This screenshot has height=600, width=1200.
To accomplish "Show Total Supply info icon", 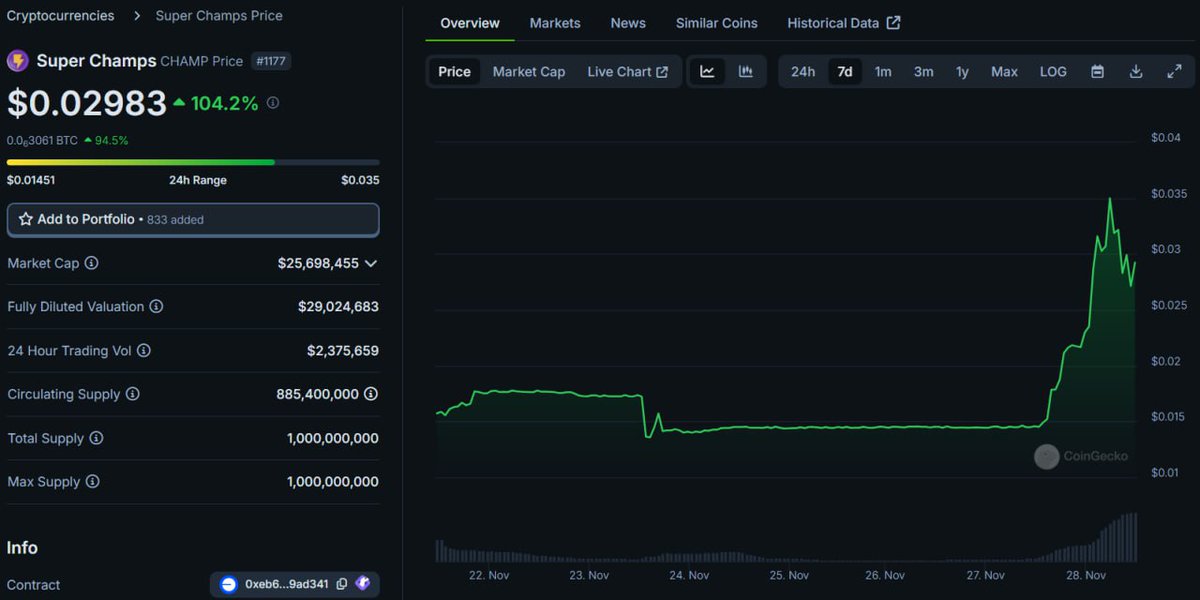I will [96, 438].
